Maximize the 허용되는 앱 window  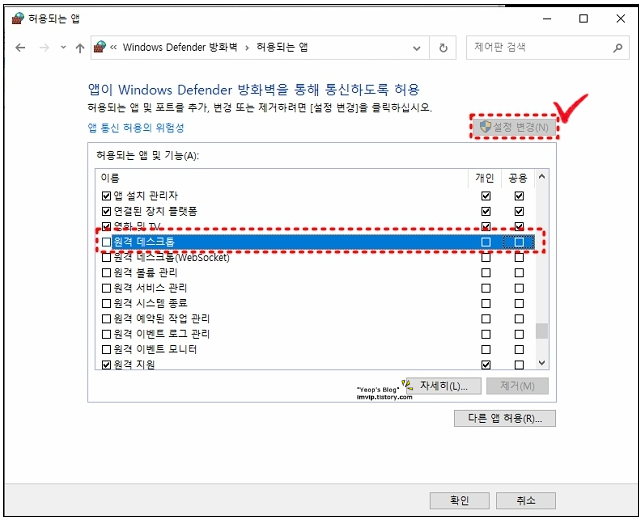(x=583, y=18)
